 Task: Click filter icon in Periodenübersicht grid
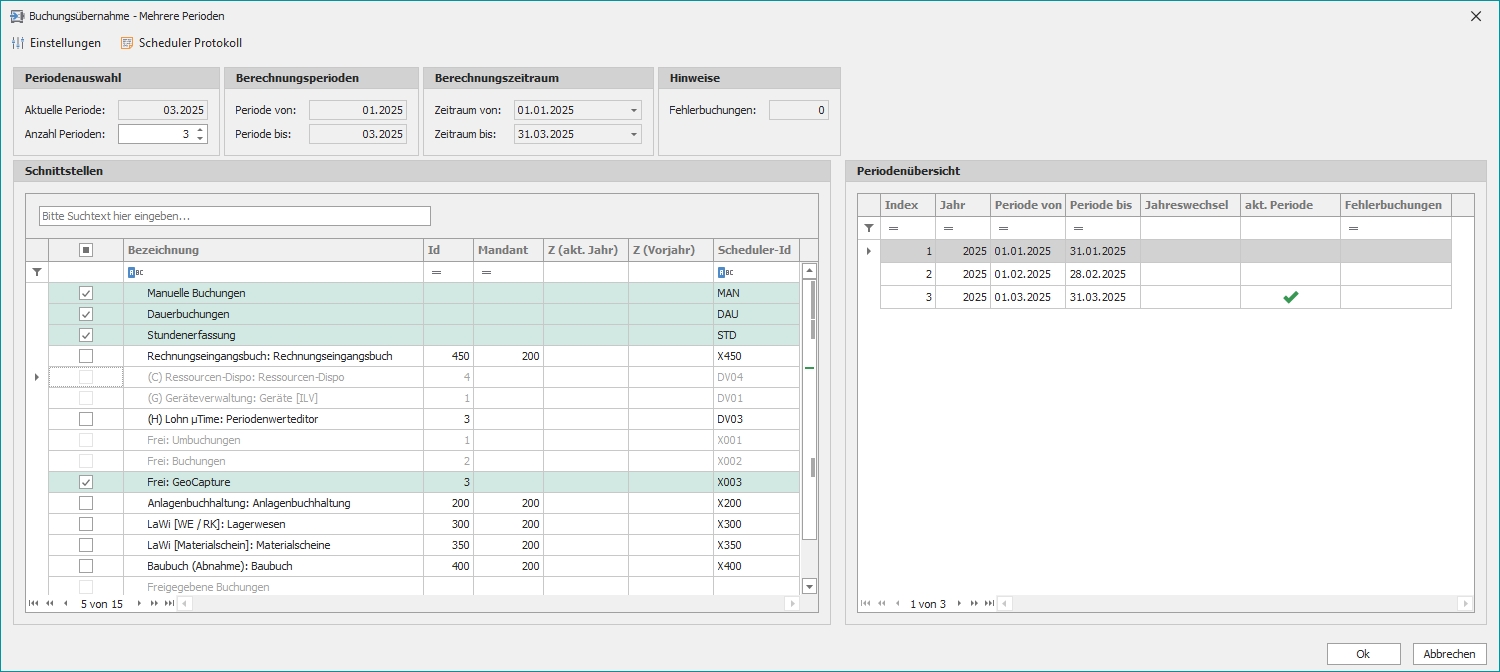click(x=868, y=228)
